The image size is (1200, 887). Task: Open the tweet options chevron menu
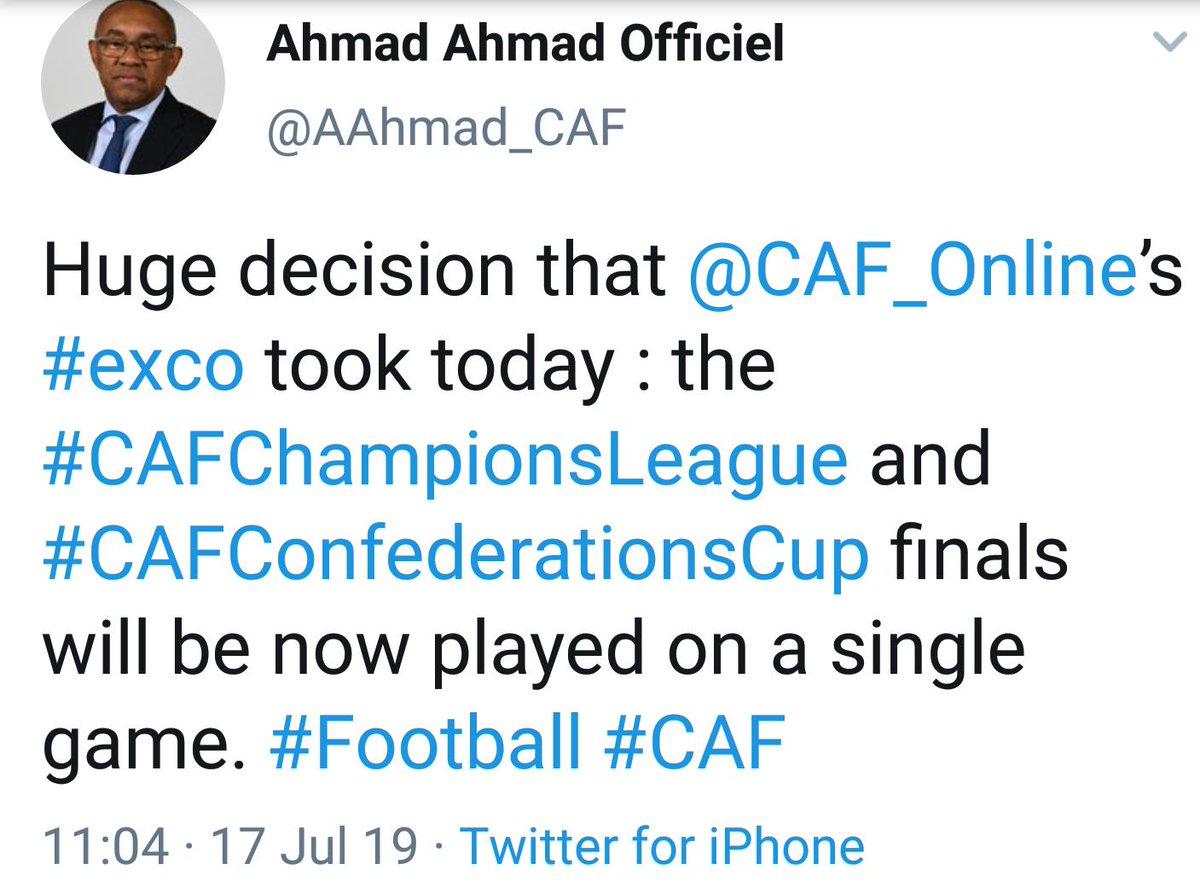tap(1168, 43)
